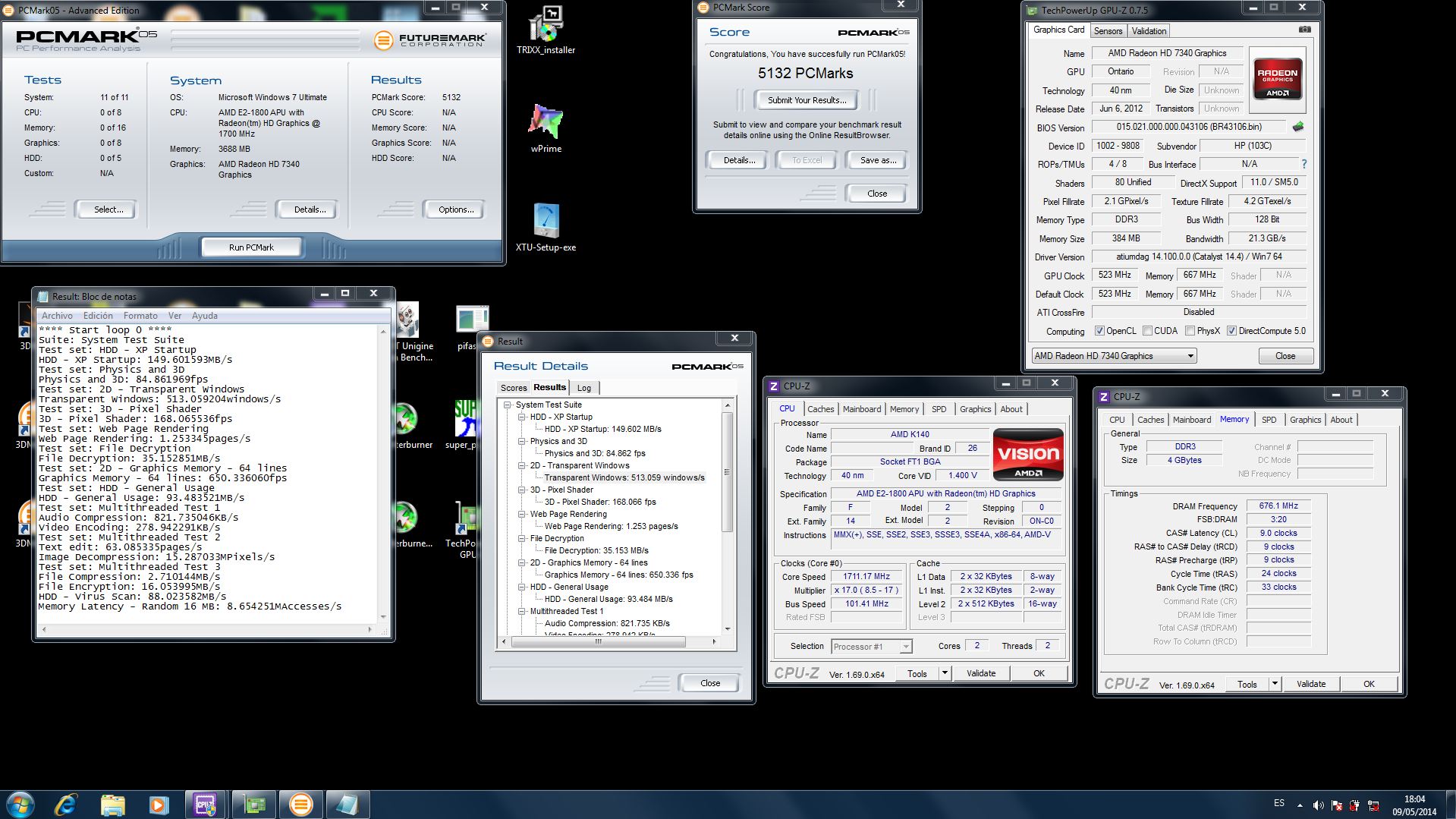Click the Close button in GPU-Z

tap(1285, 356)
